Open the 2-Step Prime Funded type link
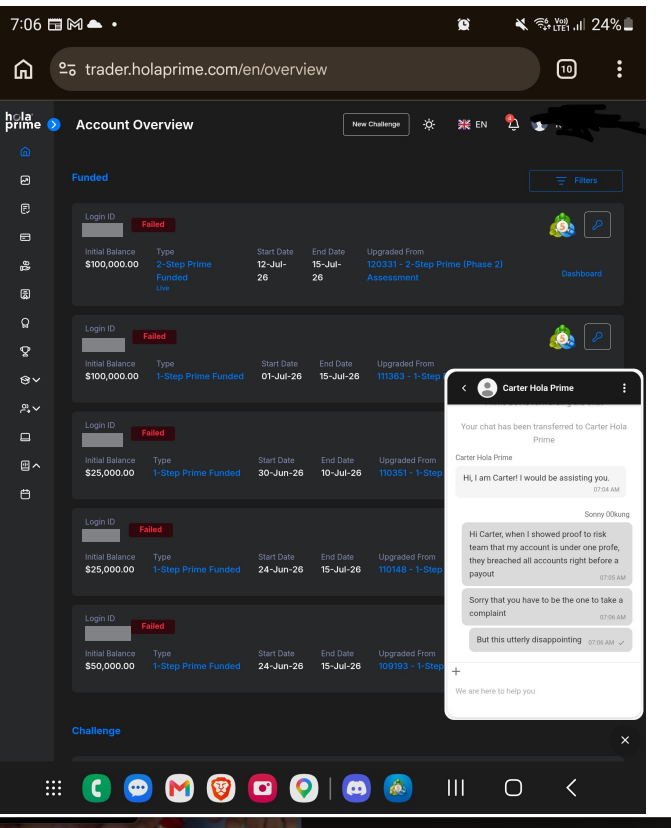Image resolution: width=671 pixels, height=828 pixels. click(x=184, y=271)
